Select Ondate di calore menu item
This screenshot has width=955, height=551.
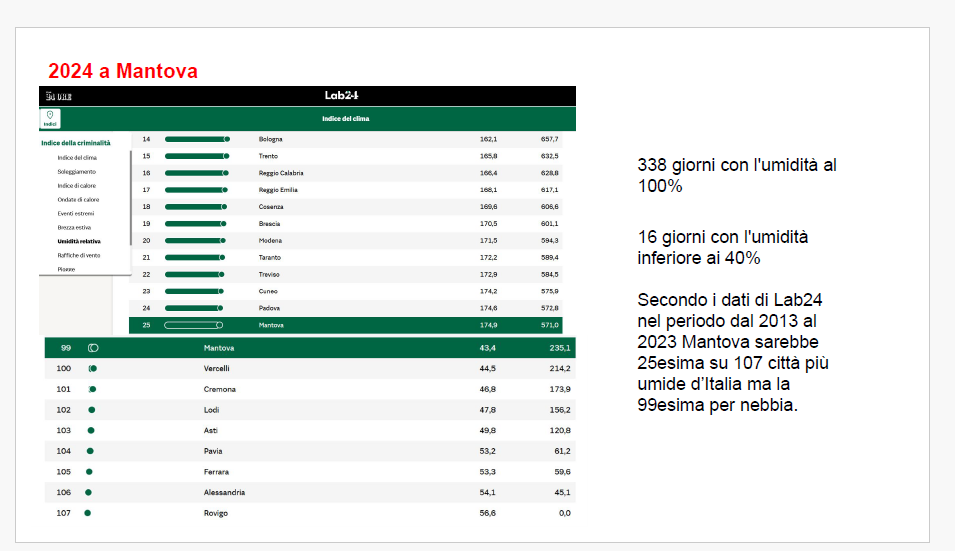pos(78,199)
